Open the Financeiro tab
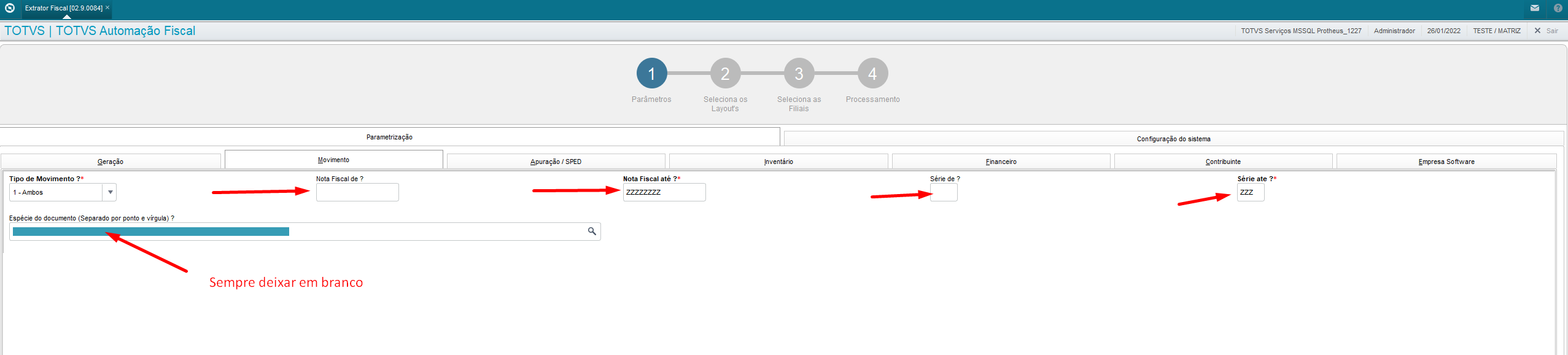 (x=1001, y=162)
